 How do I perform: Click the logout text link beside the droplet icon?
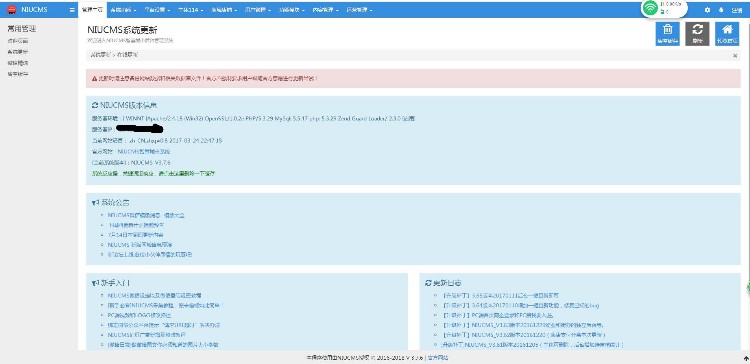point(737,10)
